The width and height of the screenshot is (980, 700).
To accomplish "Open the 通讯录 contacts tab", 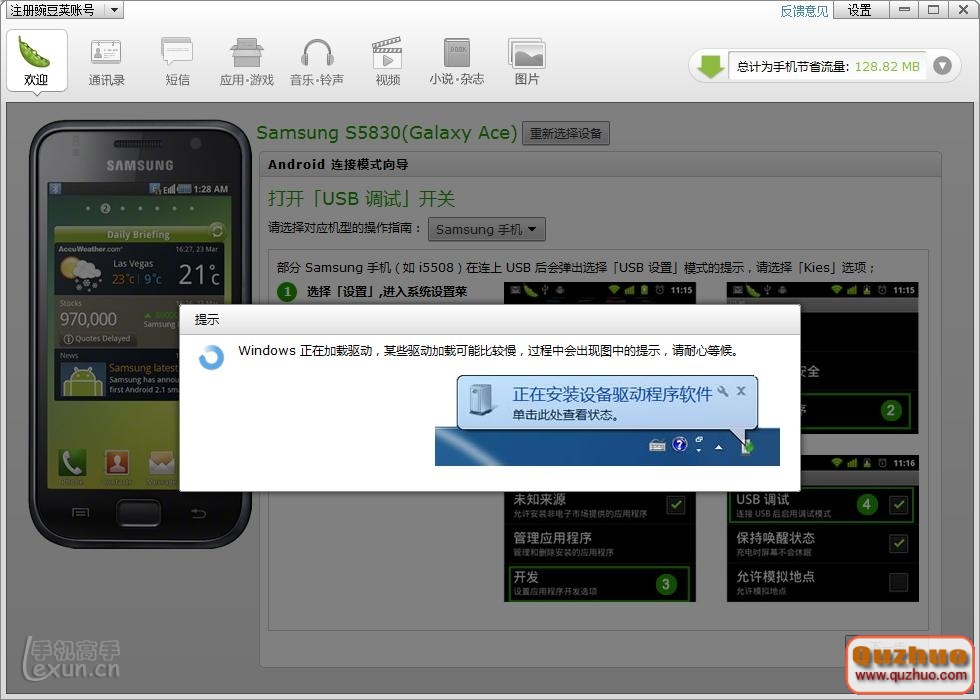I will coord(106,61).
